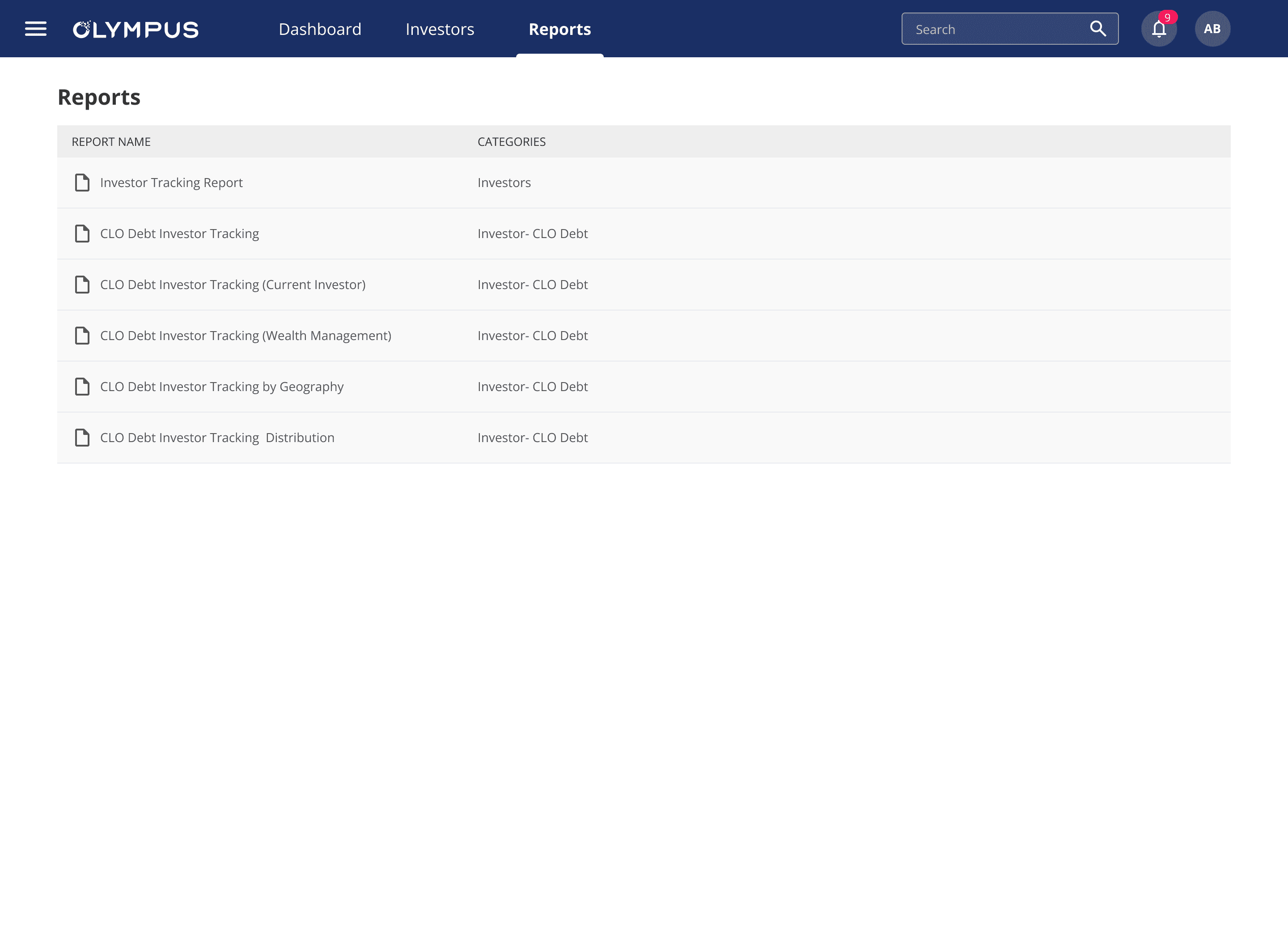Open the hamburger navigation menu
The height and width of the screenshot is (928, 1288).
36,29
